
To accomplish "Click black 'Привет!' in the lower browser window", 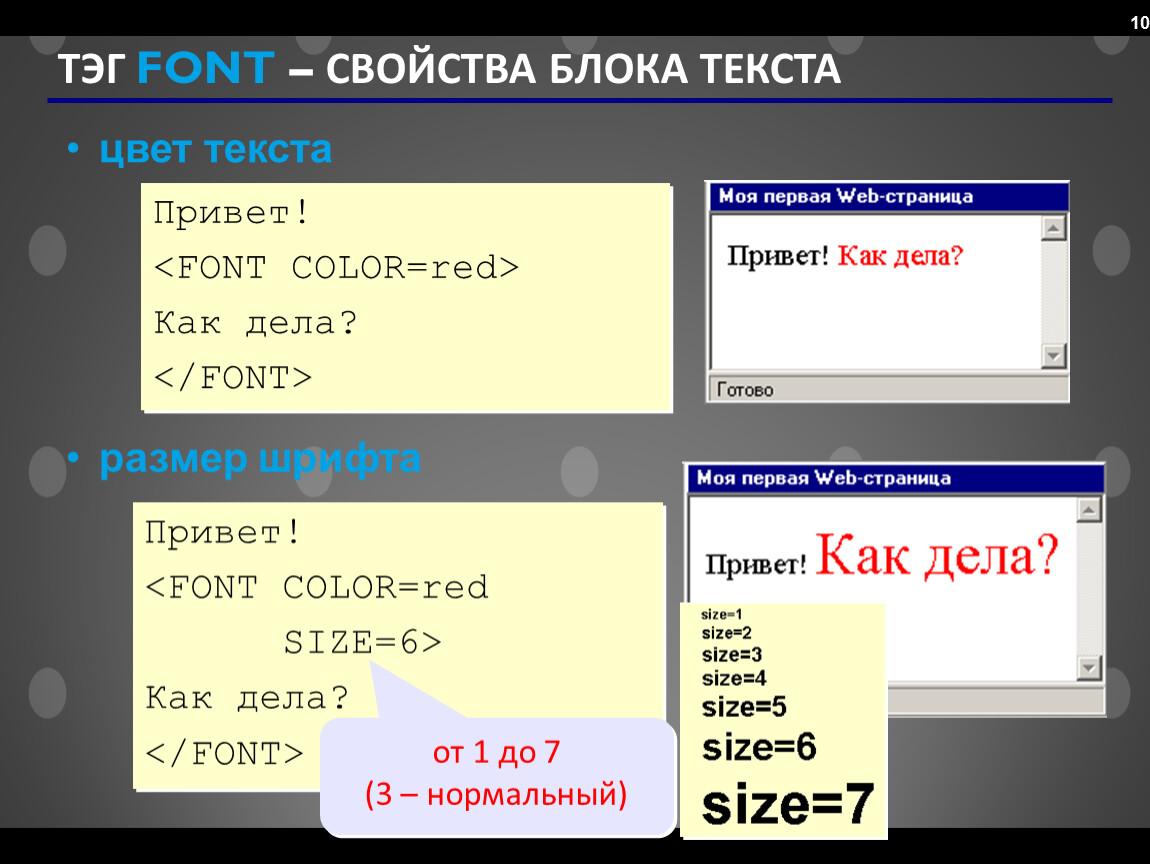I will 755,564.
